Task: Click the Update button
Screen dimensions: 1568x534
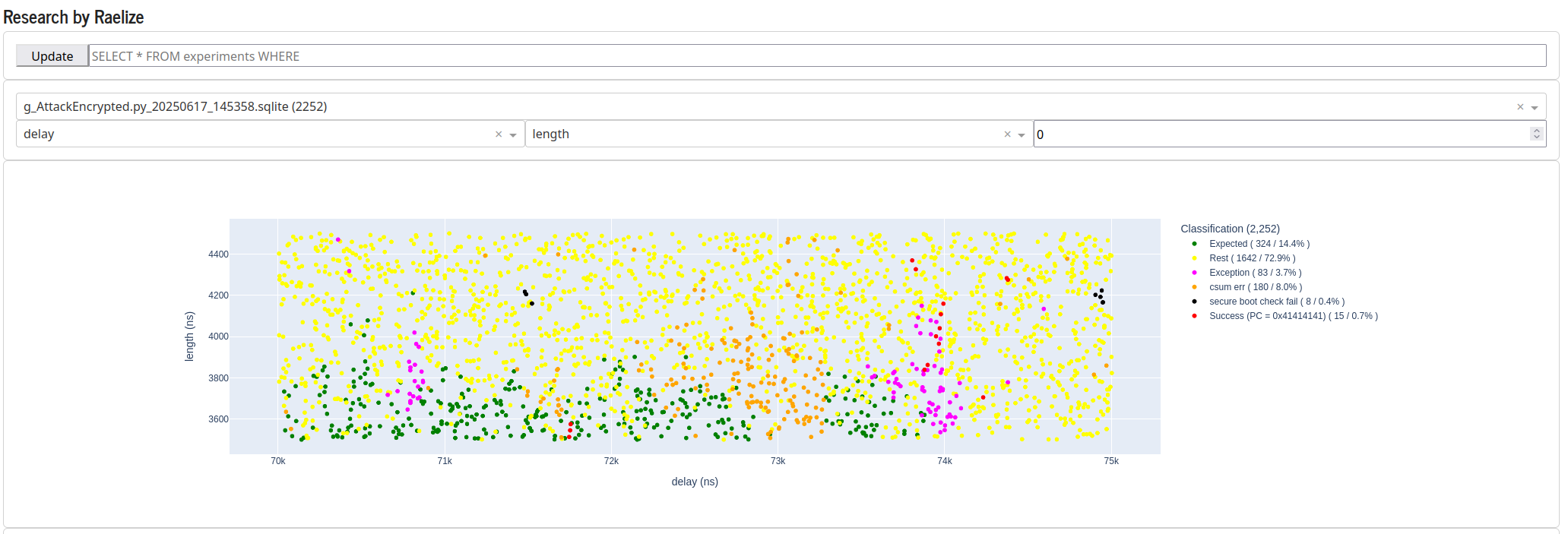Action: pyautogui.click(x=52, y=55)
